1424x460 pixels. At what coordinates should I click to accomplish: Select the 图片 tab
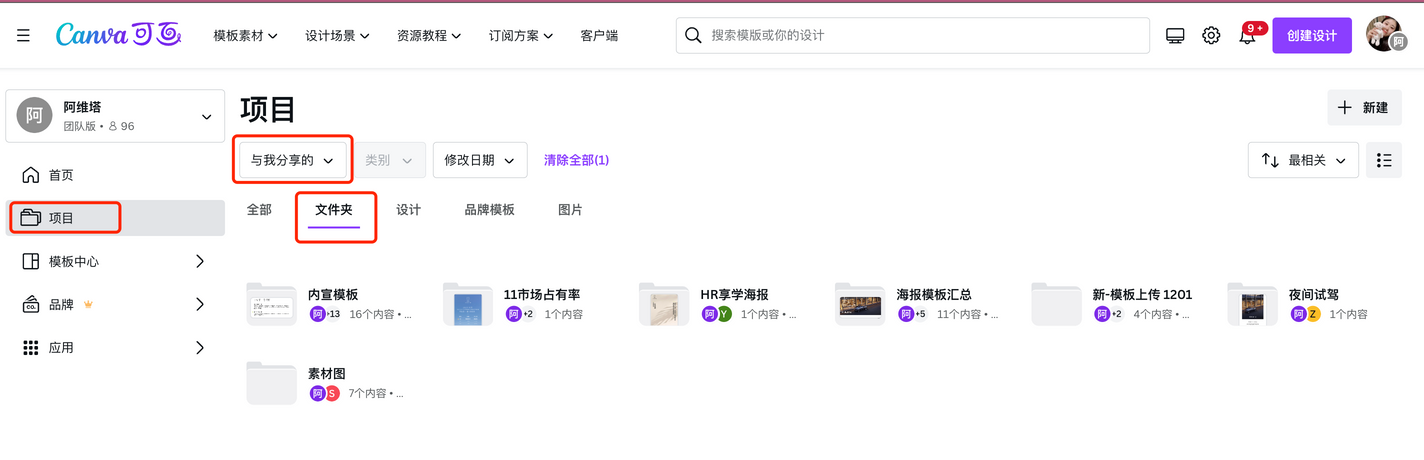pos(570,210)
